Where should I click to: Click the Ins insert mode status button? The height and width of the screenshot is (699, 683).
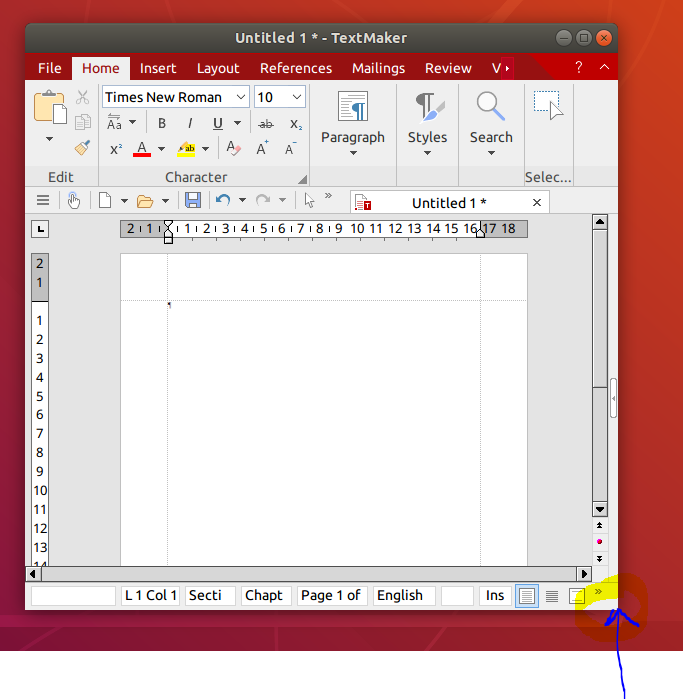tap(495, 595)
